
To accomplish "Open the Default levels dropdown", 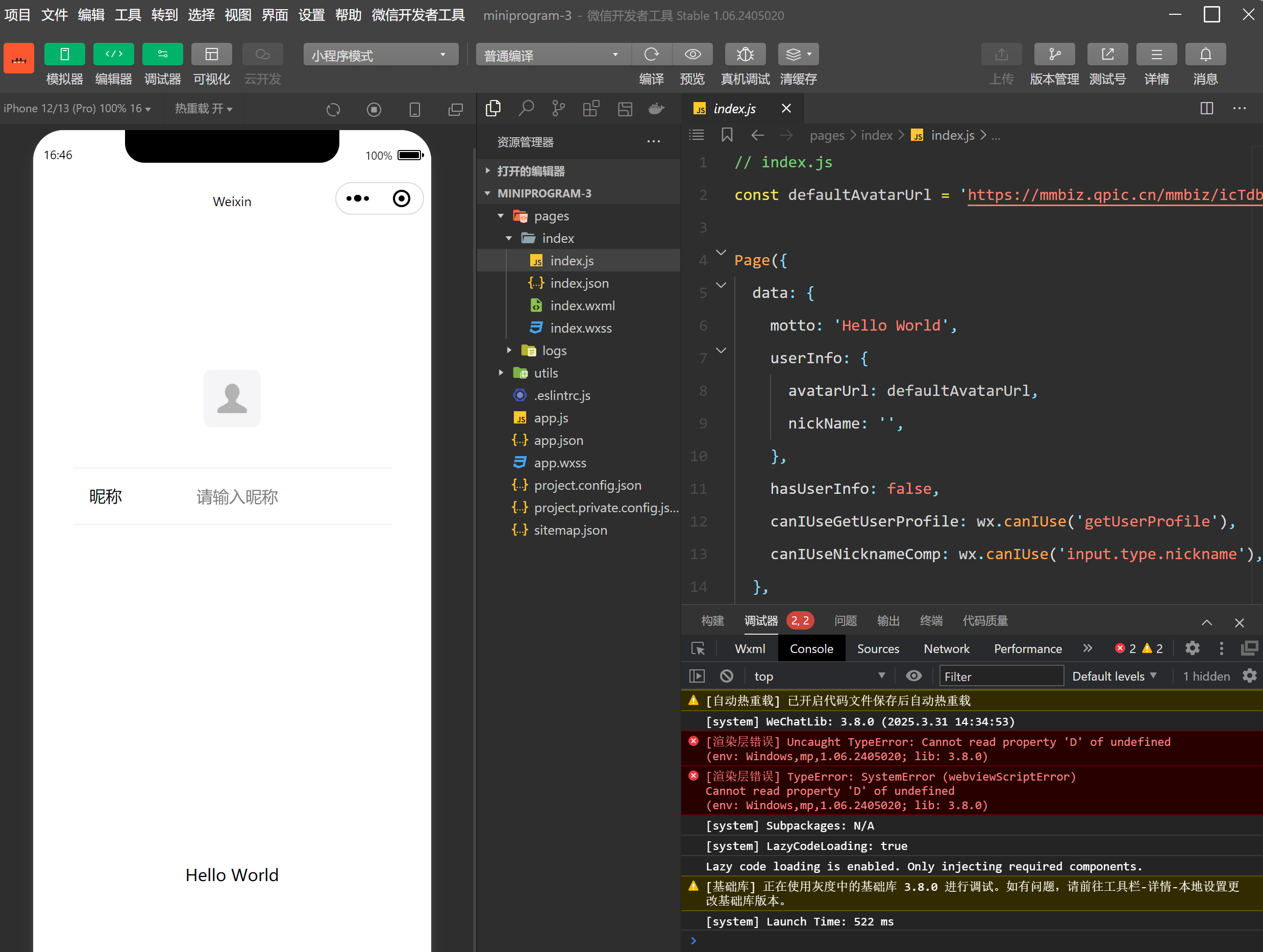I will point(1114,677).
